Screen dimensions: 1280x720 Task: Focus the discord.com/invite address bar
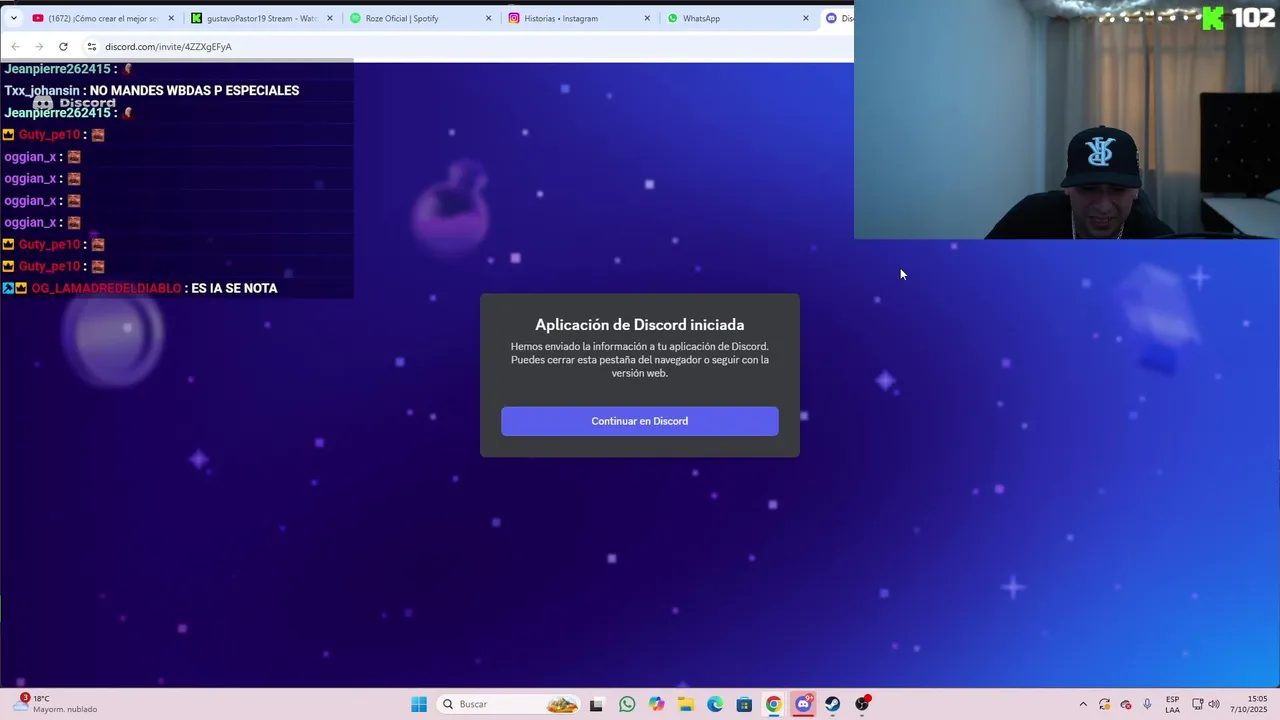[x=168, y=46]
